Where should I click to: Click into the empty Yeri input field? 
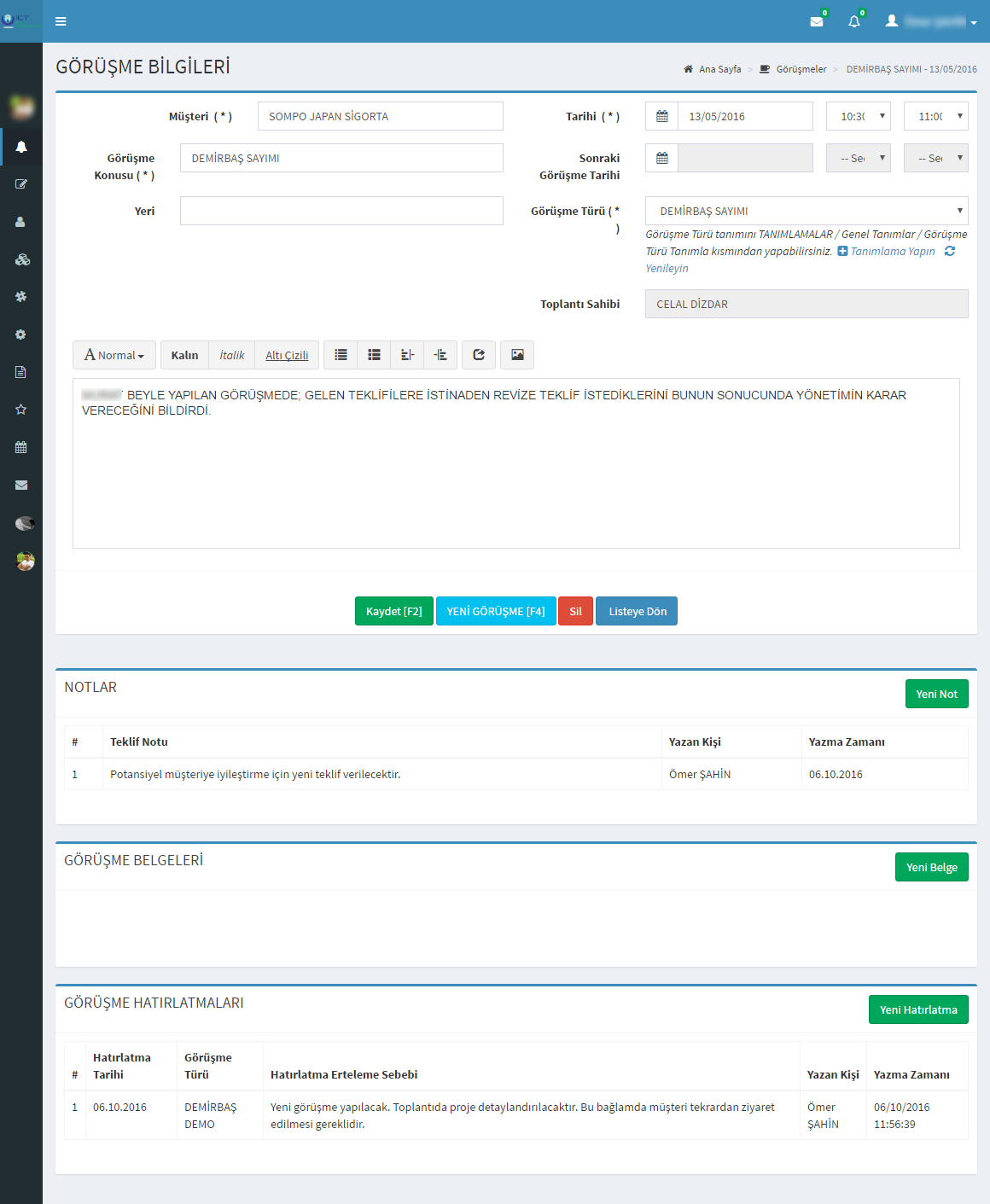341,211
